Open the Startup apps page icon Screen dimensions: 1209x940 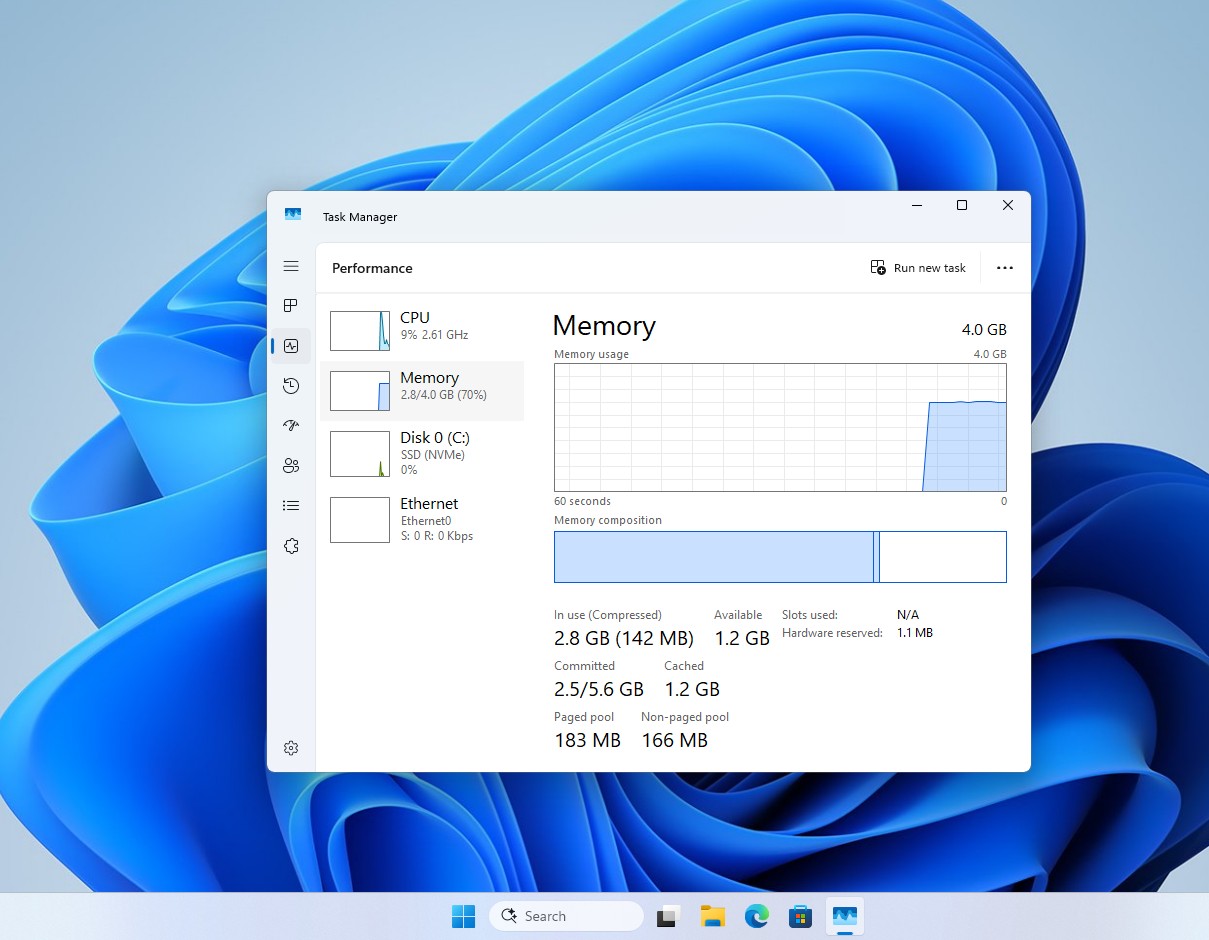291,426
